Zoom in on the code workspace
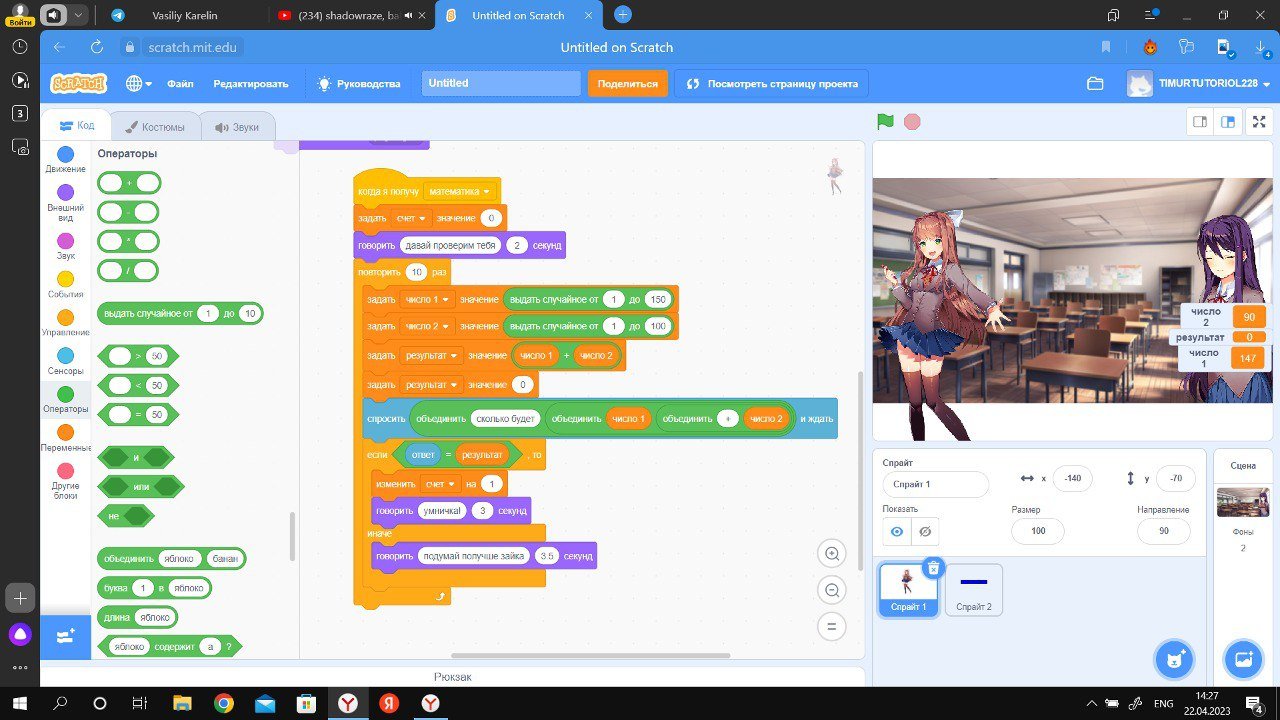The width and height of the screenshot is (1280, 720). click(x=830, y=554)
